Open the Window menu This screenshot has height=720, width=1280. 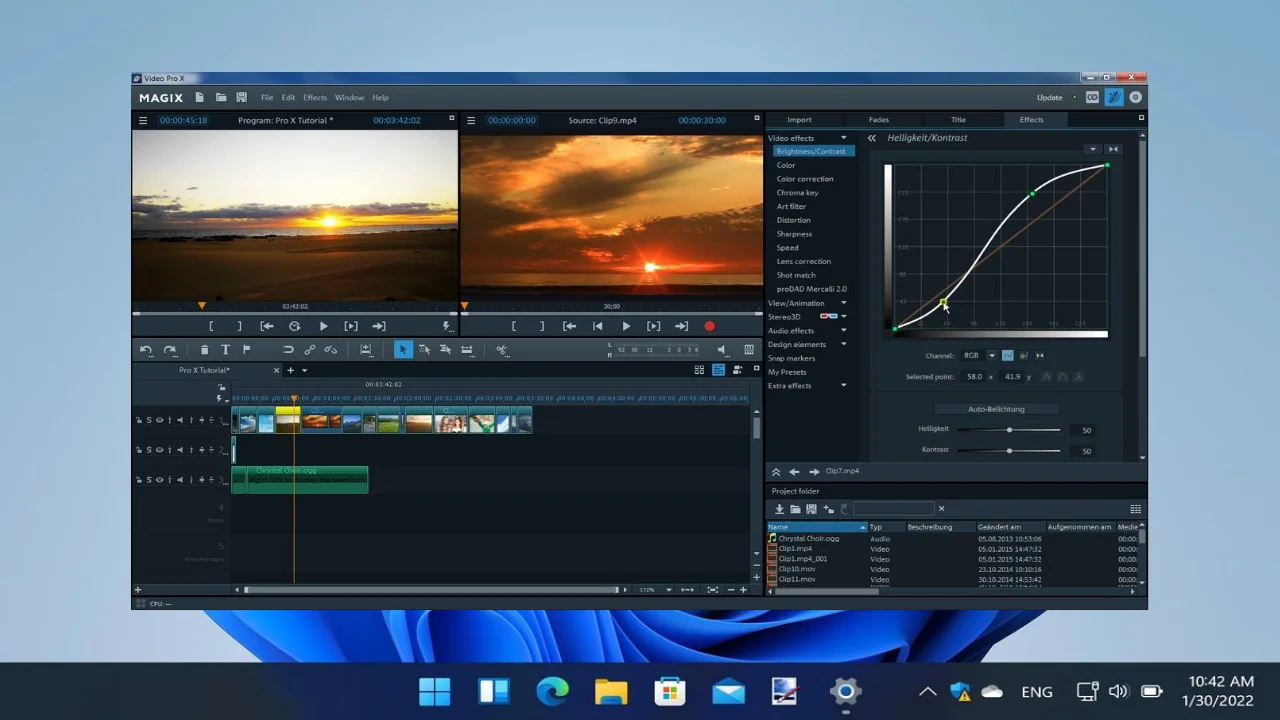[349, 97]
